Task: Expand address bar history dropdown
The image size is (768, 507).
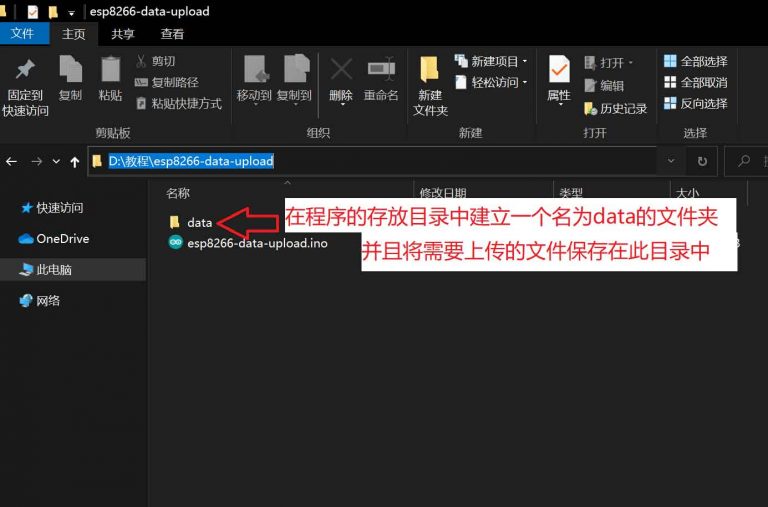Action: [669, 161]
